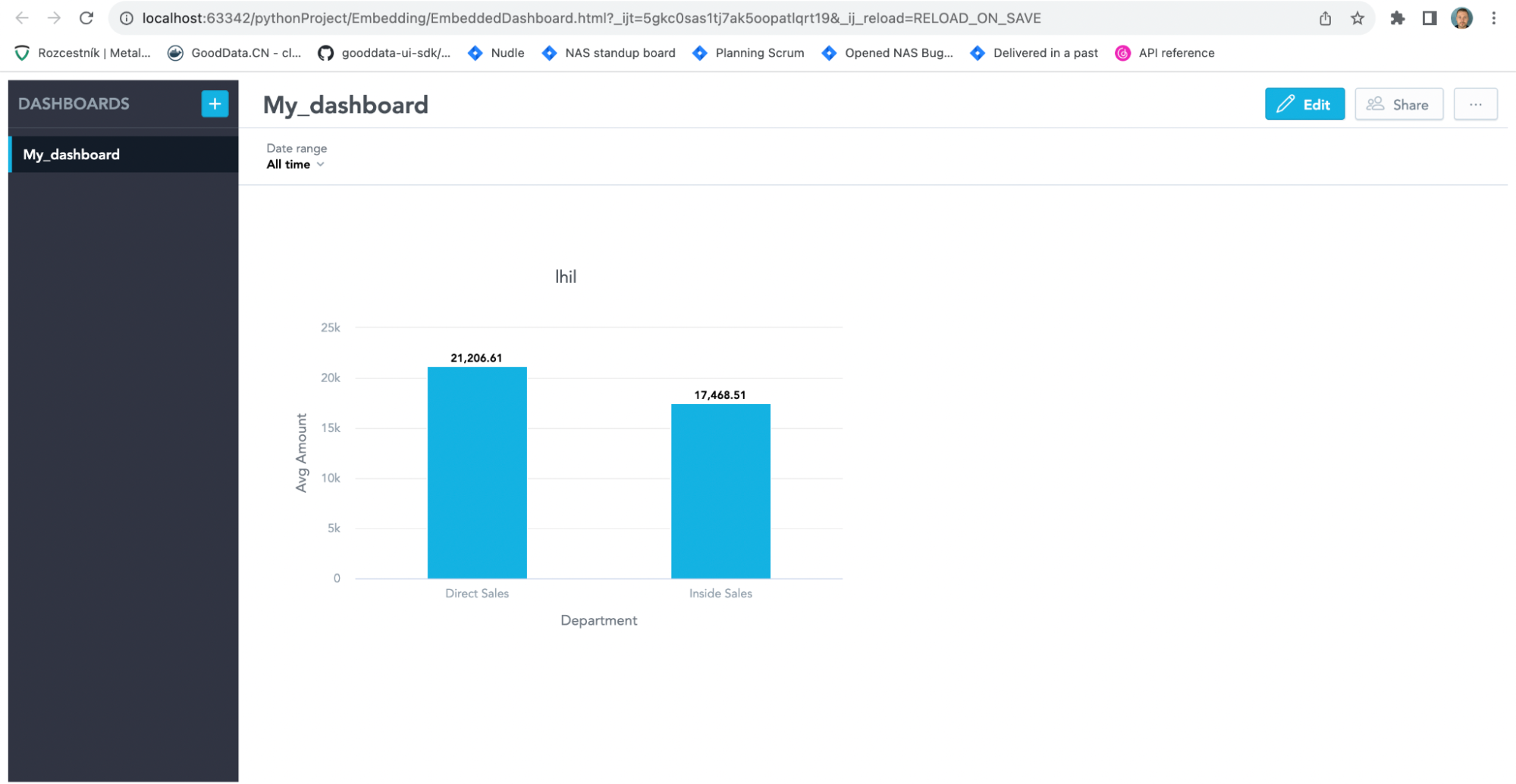
Task: Click the Edit button
Action: pos(1304,104)
